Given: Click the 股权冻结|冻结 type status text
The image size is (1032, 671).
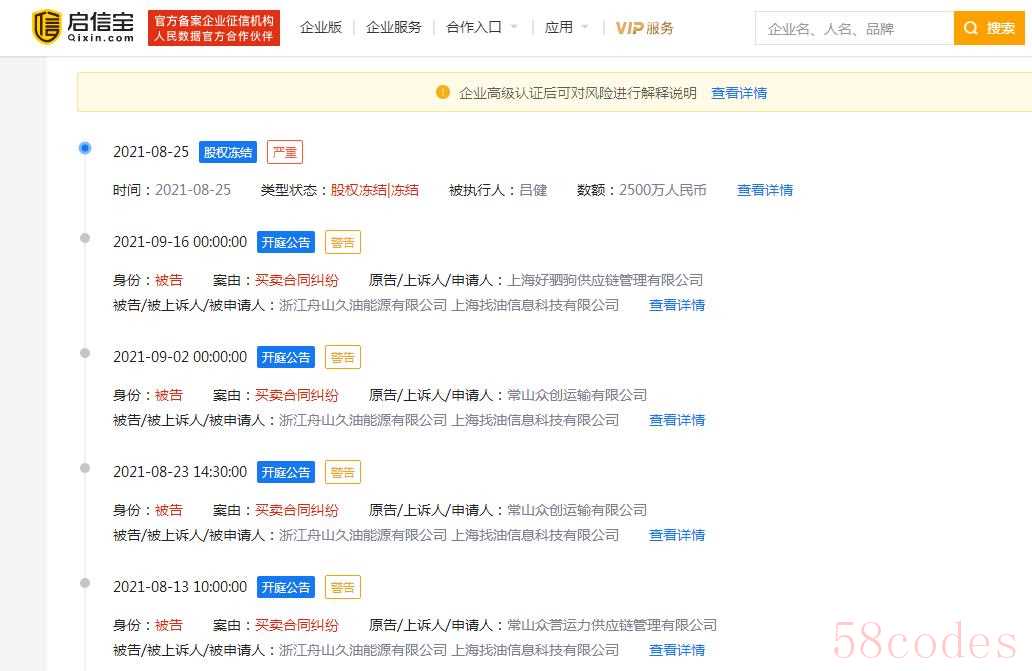Looking at the screenshot, I should pos(374,190).
